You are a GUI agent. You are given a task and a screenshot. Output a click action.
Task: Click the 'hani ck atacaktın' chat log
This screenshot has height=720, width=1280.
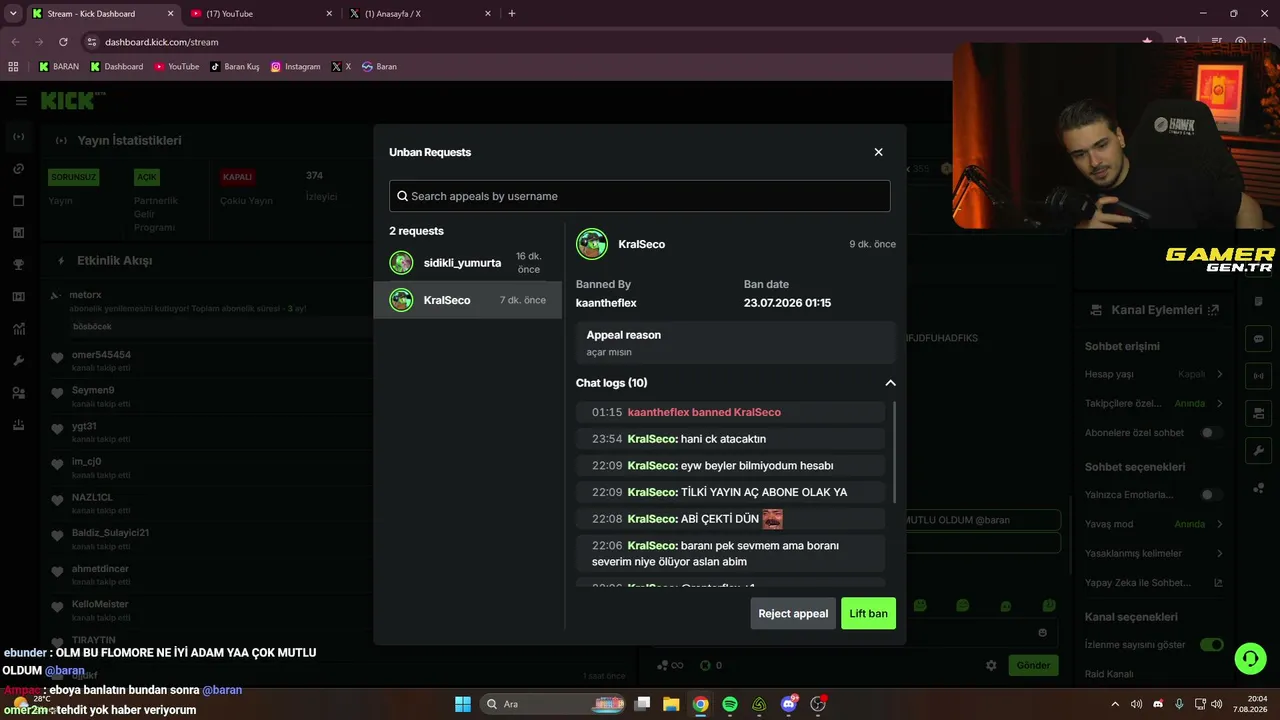tap(730, 439)
